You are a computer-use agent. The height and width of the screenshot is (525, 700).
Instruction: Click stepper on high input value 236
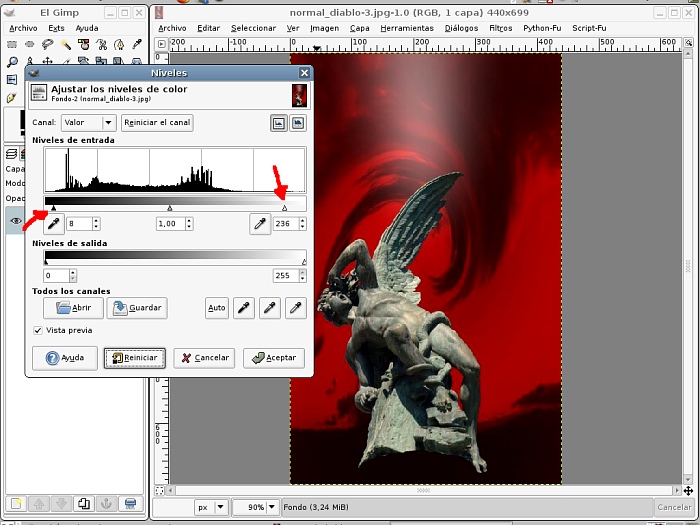[303, 224]
